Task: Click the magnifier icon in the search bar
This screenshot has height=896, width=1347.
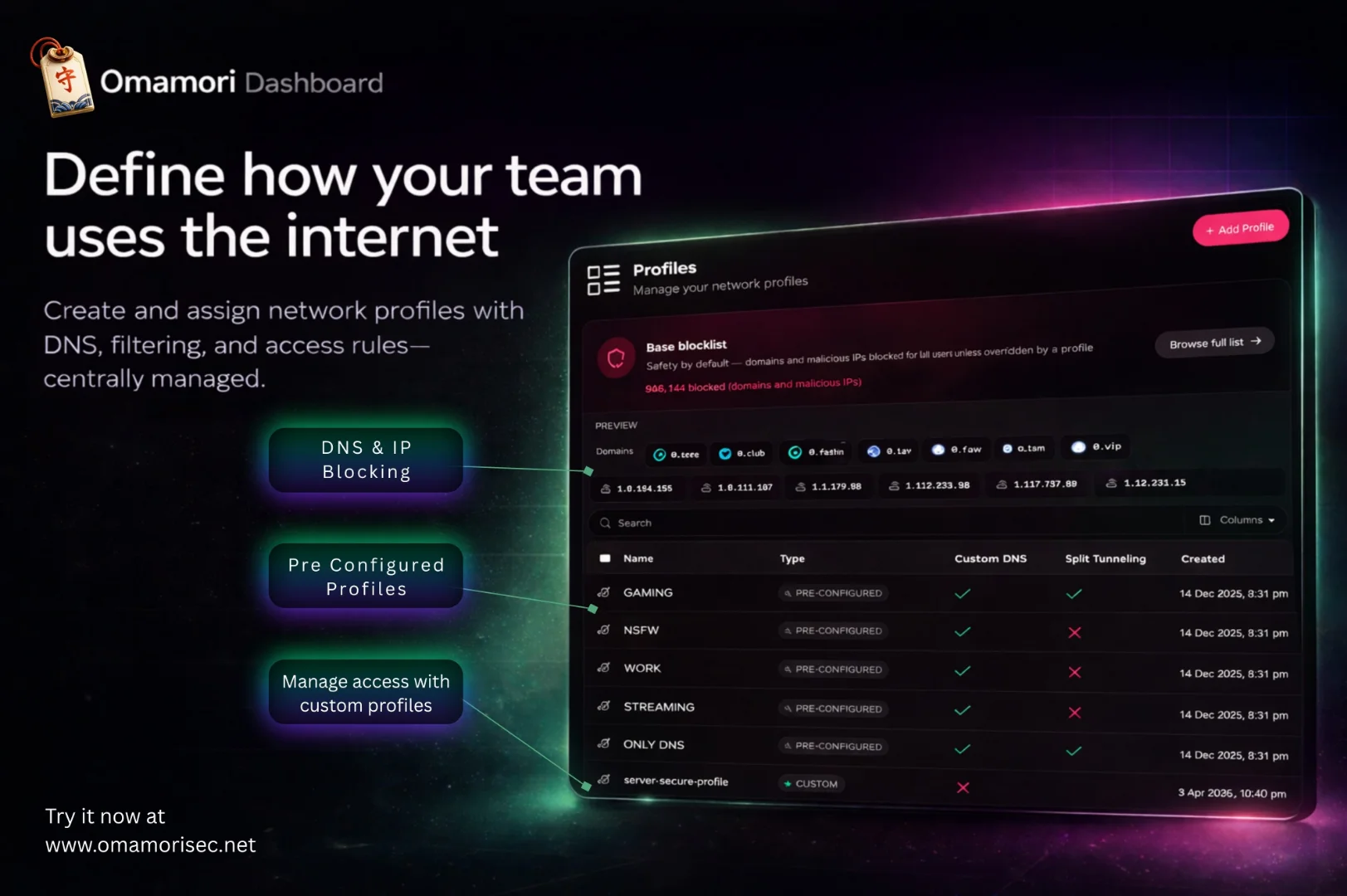Action: pos(605,523)
